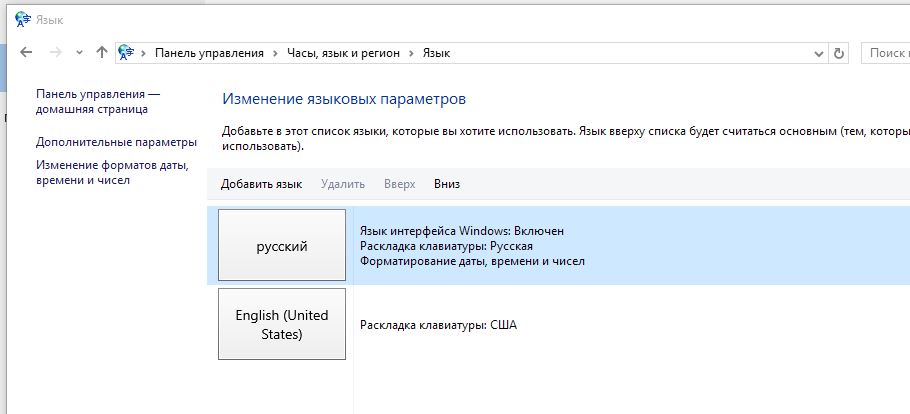Expand chevron after Панель управления breadcrumb
Screen dimensions: 910x414
[276, 53]
